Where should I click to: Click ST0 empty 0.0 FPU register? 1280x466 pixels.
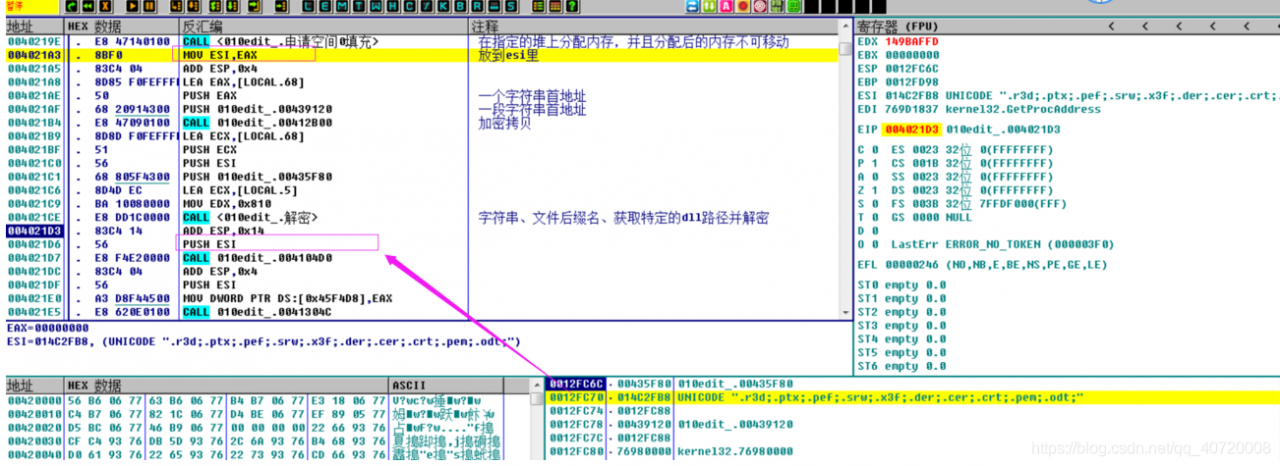tap(901, 285)
